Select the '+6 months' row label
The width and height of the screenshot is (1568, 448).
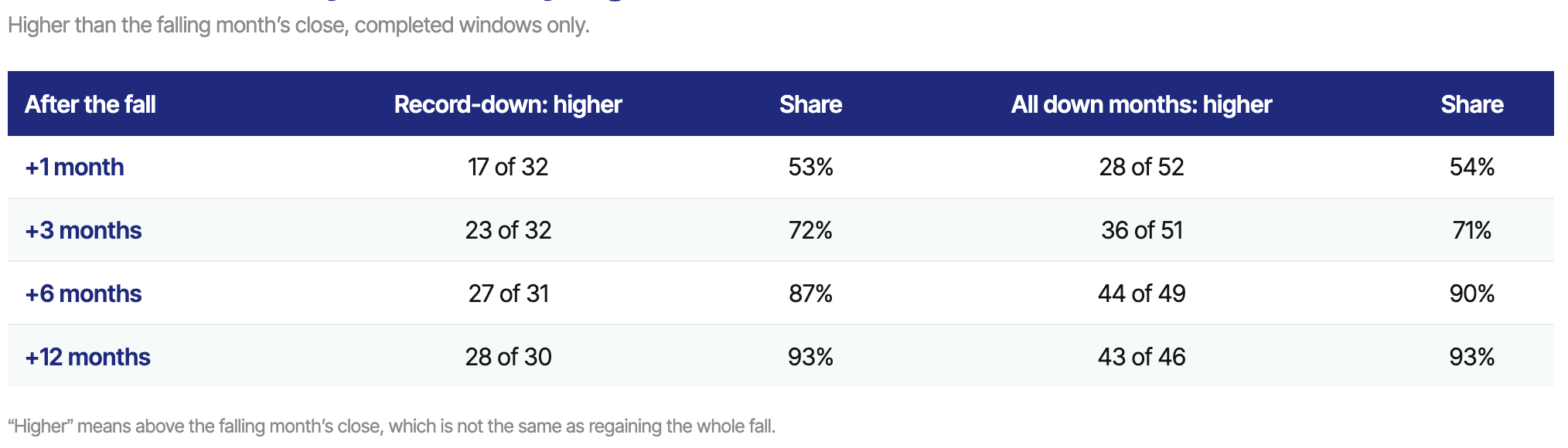84,294
